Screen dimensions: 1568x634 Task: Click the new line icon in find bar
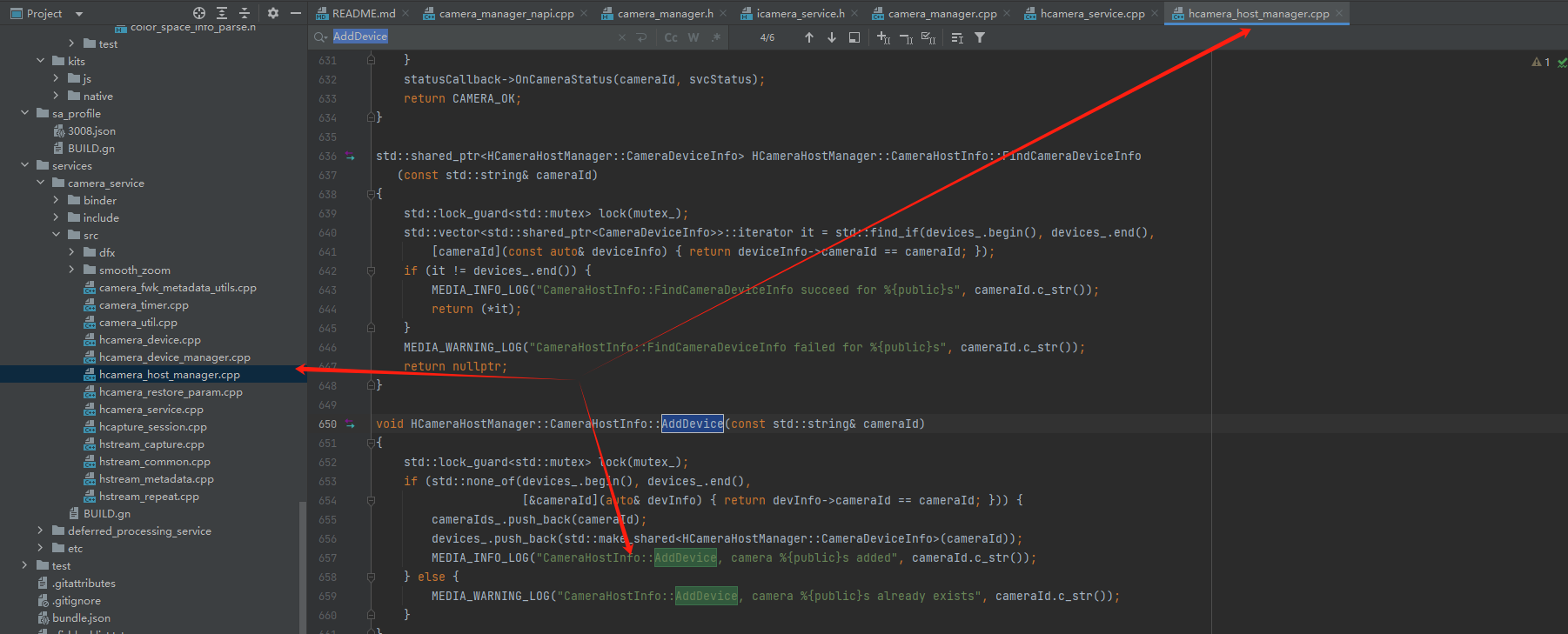pyautogui.click(x=642, y=37)
